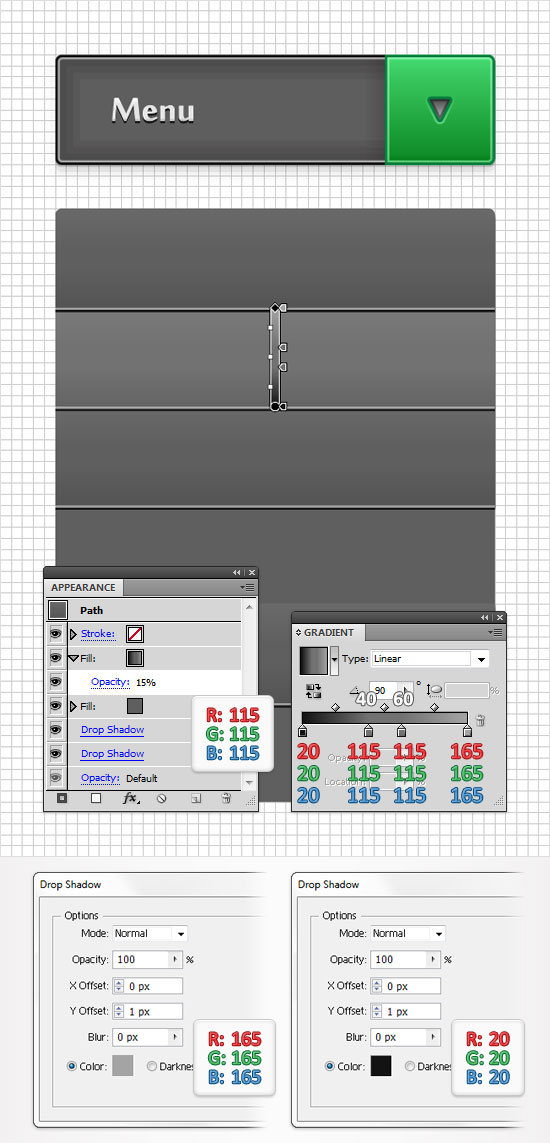
Task: Open the second Drop Shadow effect link
Action: [112, 754]
